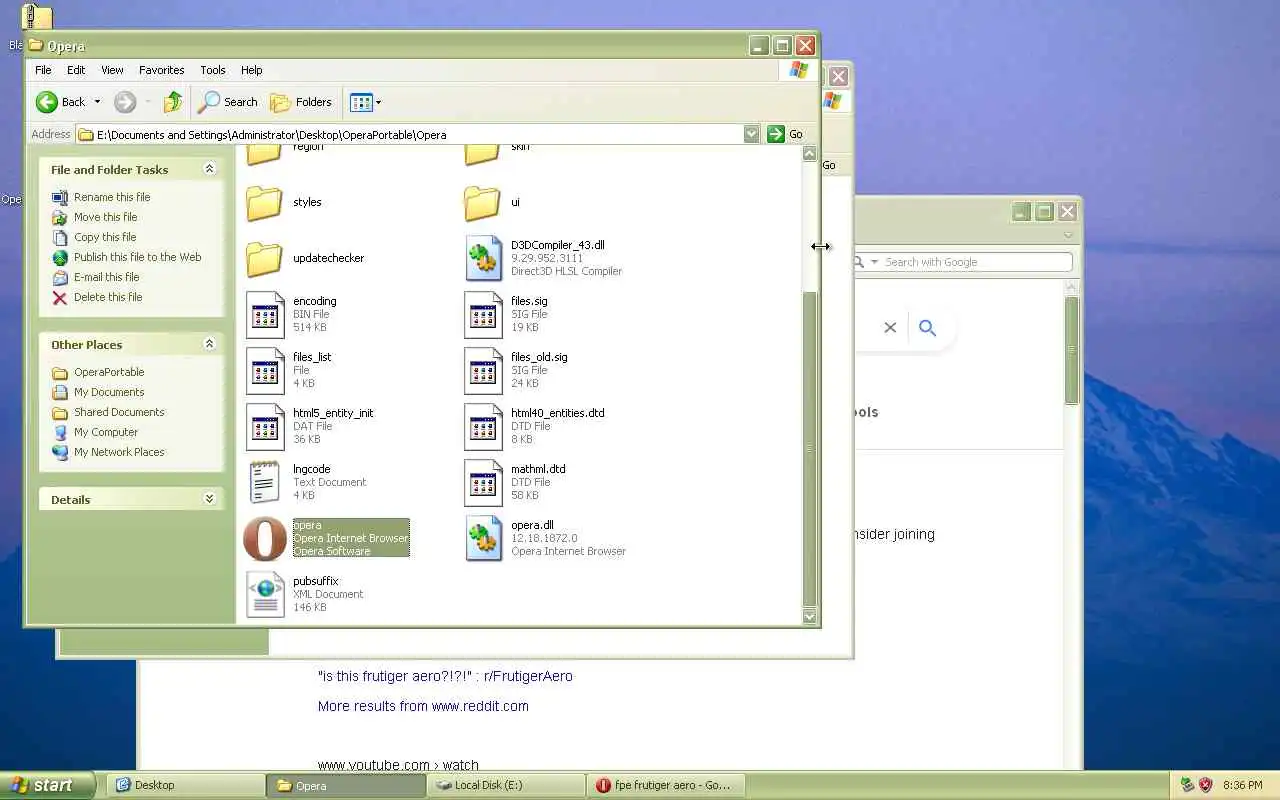Select the styles folder icon
1280x800 pixels.
pos(264,202)
